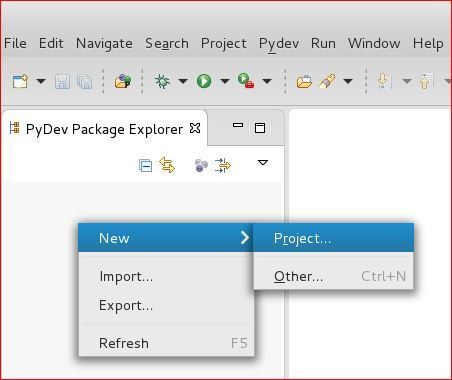Open the Pydev menu
Image resolution: width=452 pixels, height=380 pixels.
(x=279, y=45)
